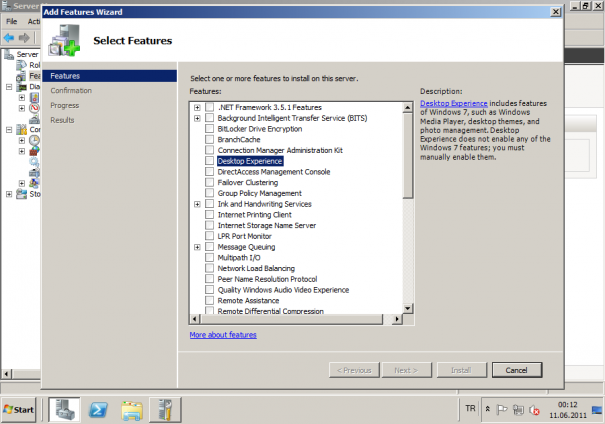Click the features list horizontal scrollbar thumb

[x=292, y=319]
